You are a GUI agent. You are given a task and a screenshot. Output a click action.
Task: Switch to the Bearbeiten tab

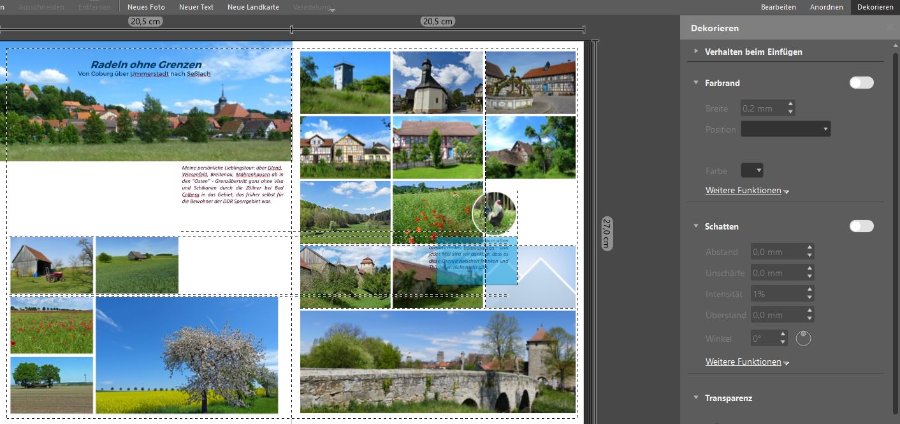(x=778, y=7)
